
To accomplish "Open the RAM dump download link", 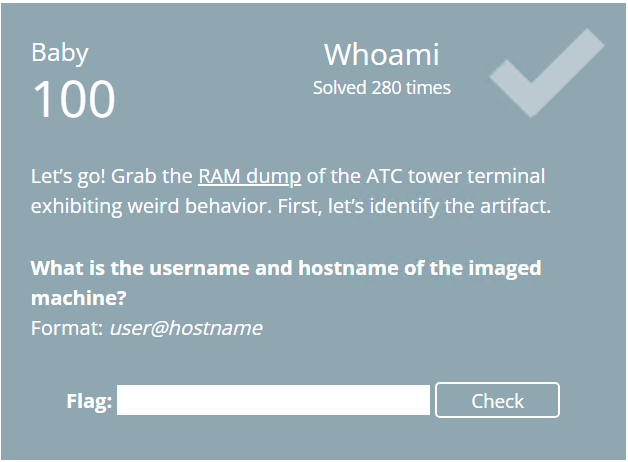I will [x=250, y=177].
